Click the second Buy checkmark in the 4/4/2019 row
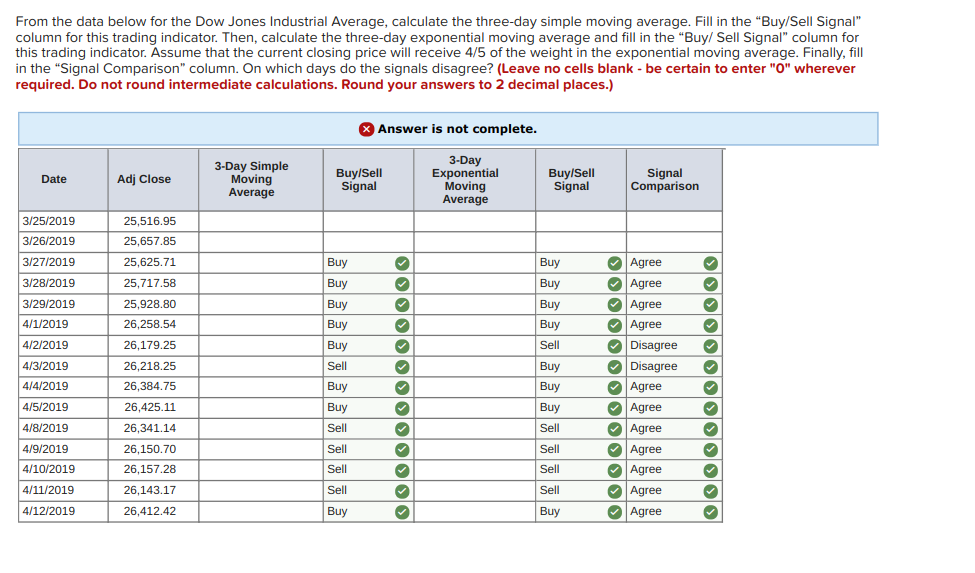 pyautogui.click(x=615, y=388)
